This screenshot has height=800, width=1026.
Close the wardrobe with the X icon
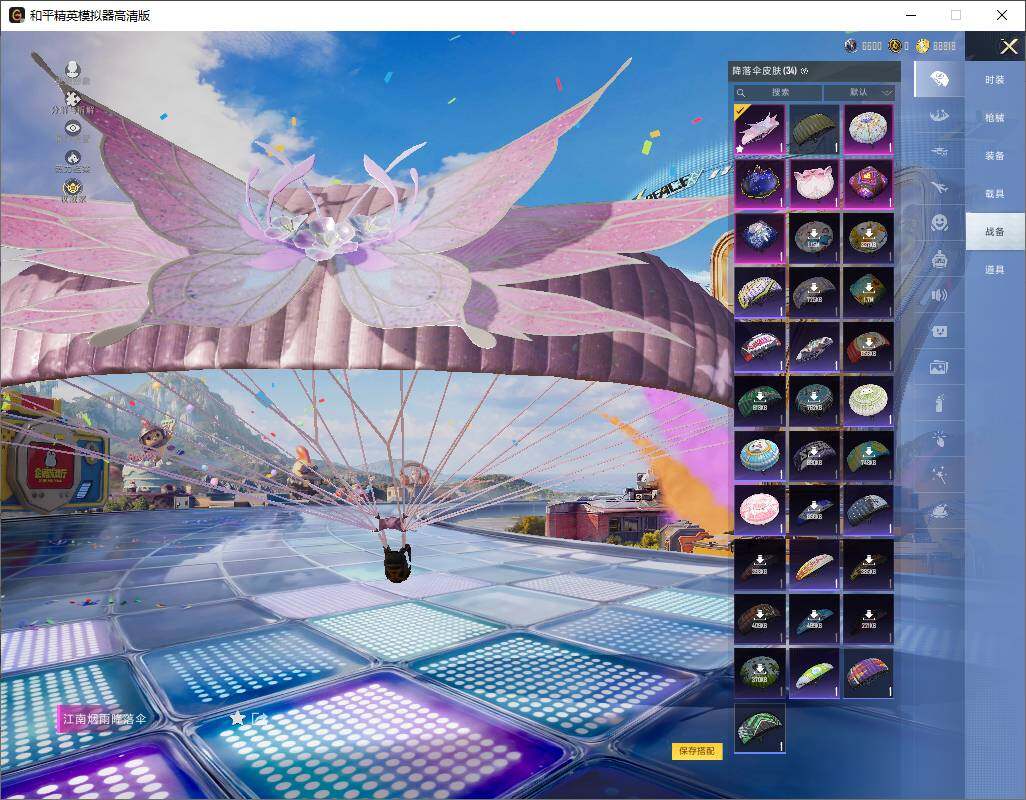pos(1008,46)
